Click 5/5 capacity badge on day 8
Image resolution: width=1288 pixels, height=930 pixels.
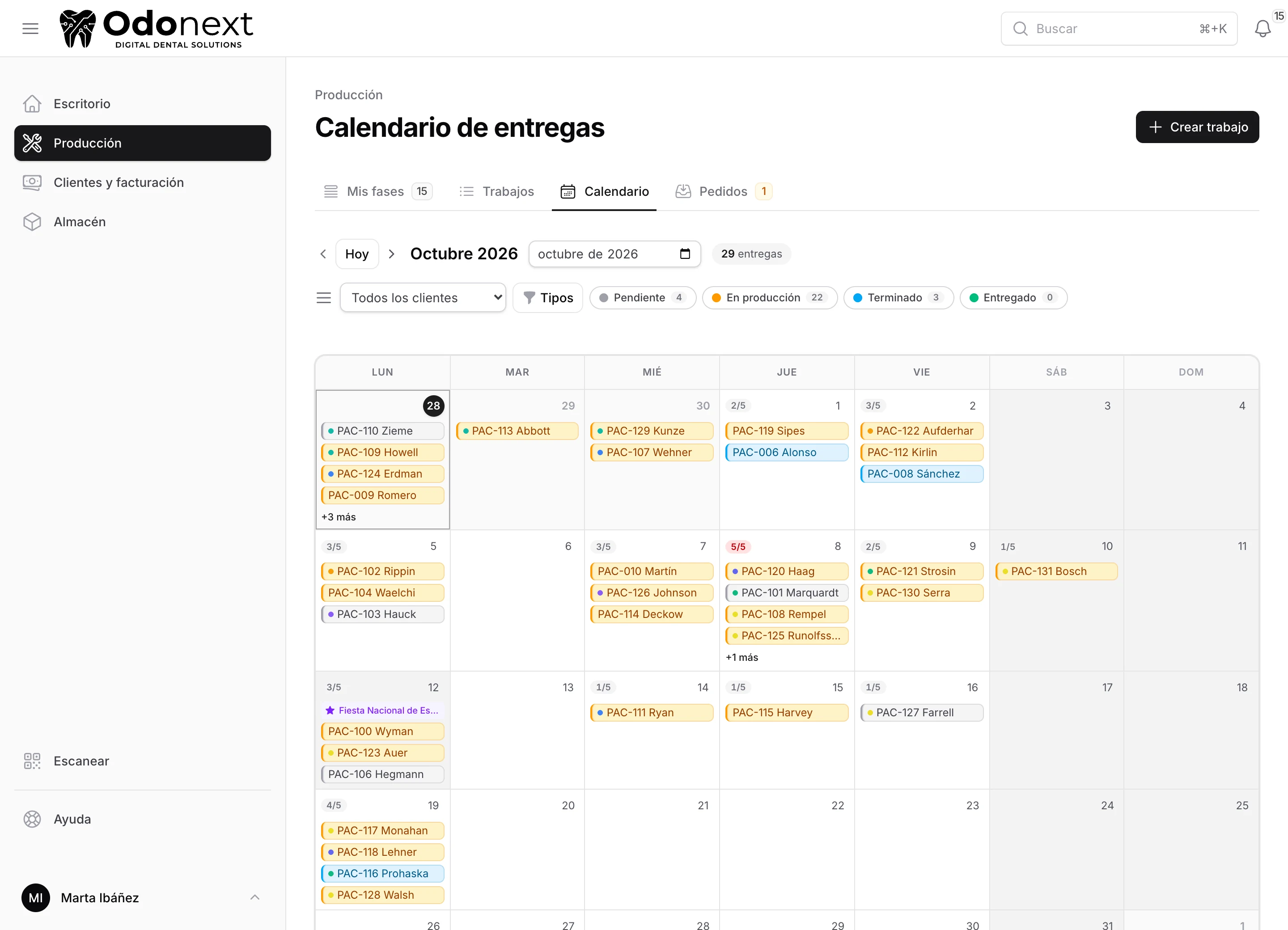click(x=738, y=547)
